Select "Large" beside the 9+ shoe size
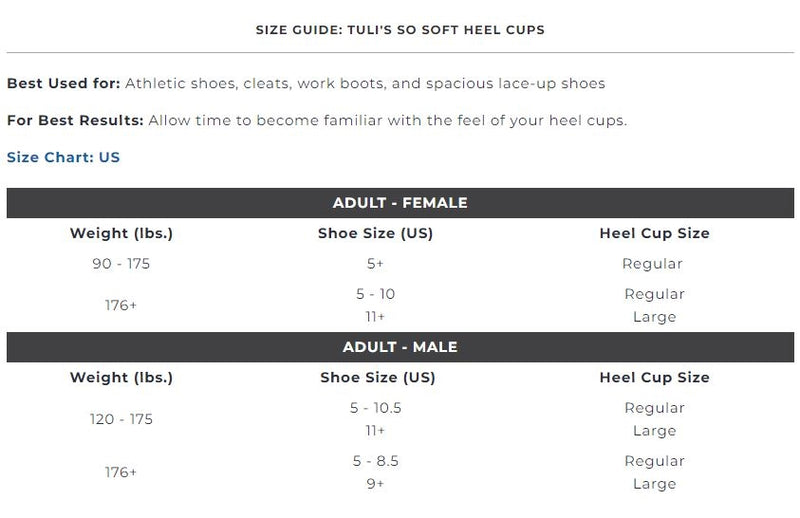This screenshot has height=518, width=800. point(654,484)
